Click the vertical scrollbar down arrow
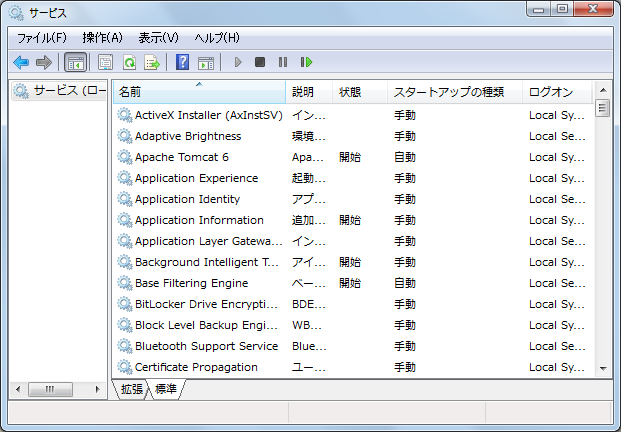Viewport: 621px width, 432px height. pyautogui.click(x=603, y=368)
